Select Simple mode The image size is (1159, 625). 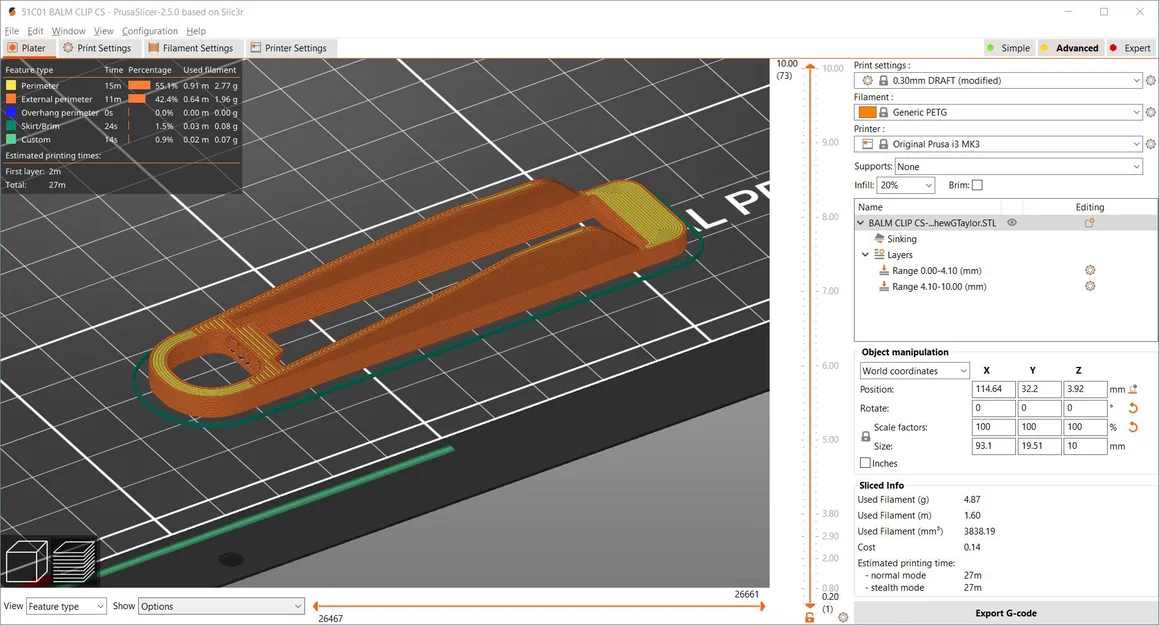click(1008, 48)
